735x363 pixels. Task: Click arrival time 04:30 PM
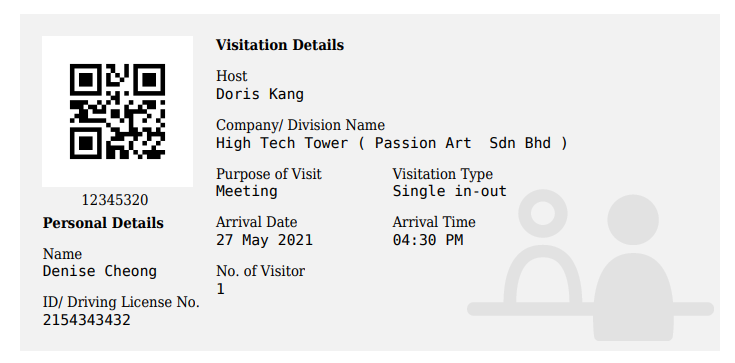(428, 240)
